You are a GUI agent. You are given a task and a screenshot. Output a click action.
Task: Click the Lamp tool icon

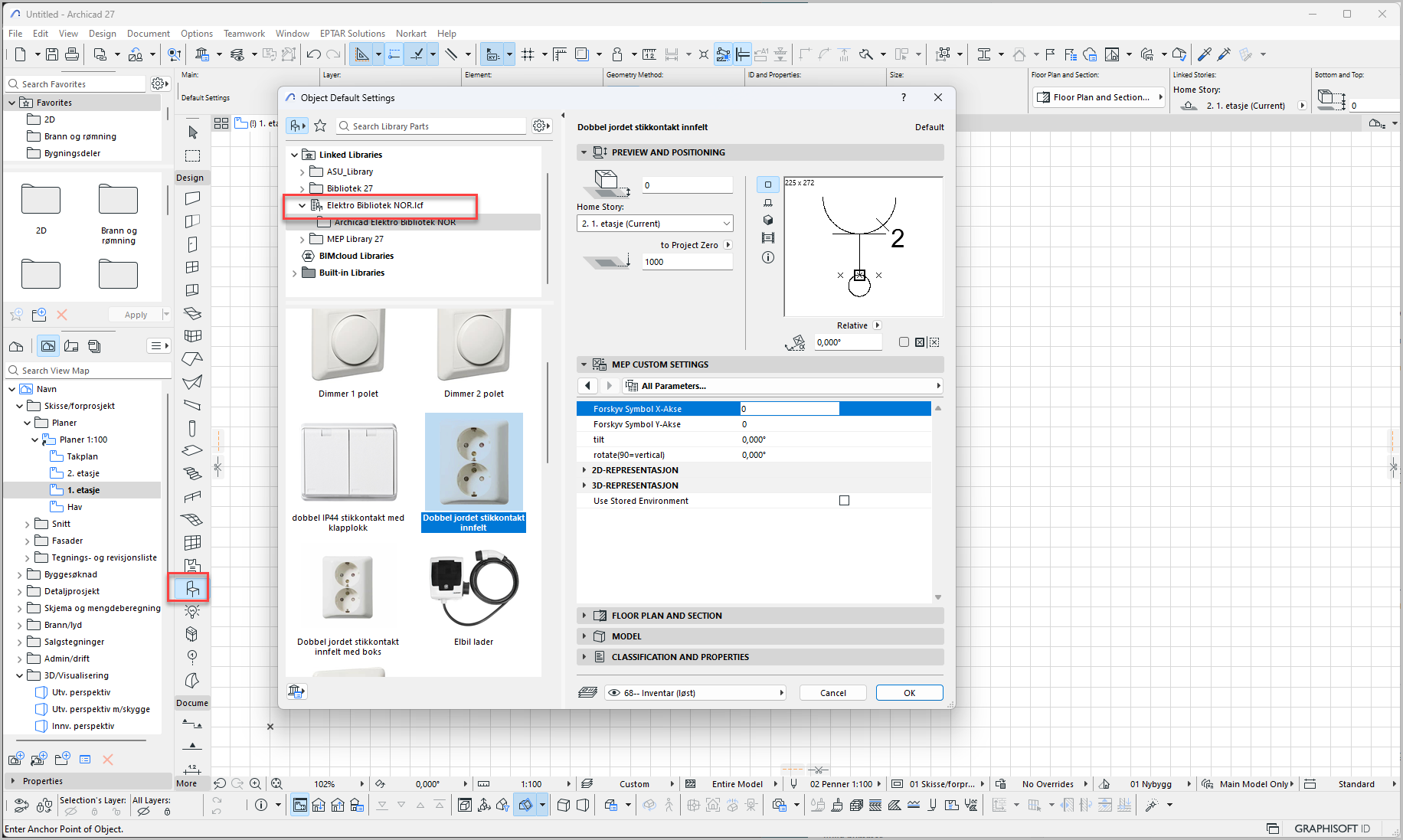[x=192, y=611]
